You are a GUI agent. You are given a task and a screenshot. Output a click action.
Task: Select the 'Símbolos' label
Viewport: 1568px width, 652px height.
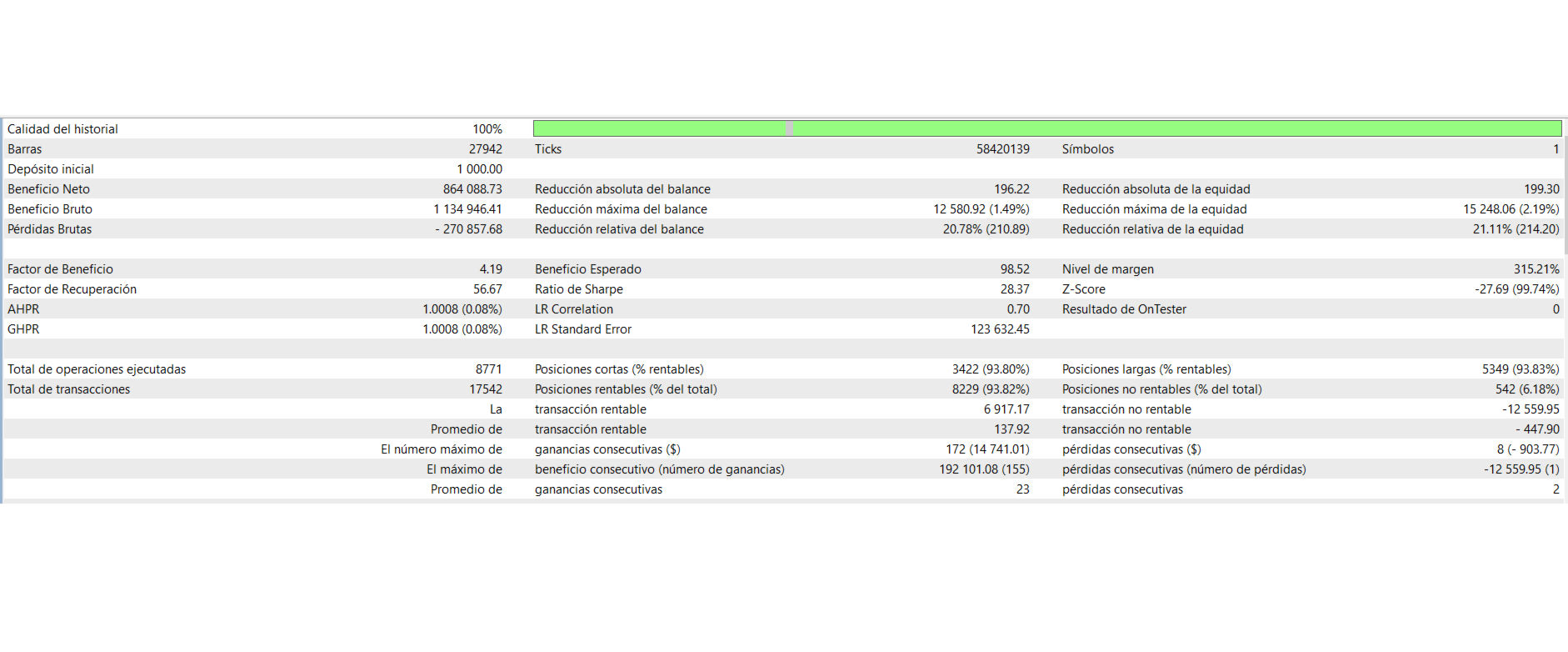click(1088, 149)
